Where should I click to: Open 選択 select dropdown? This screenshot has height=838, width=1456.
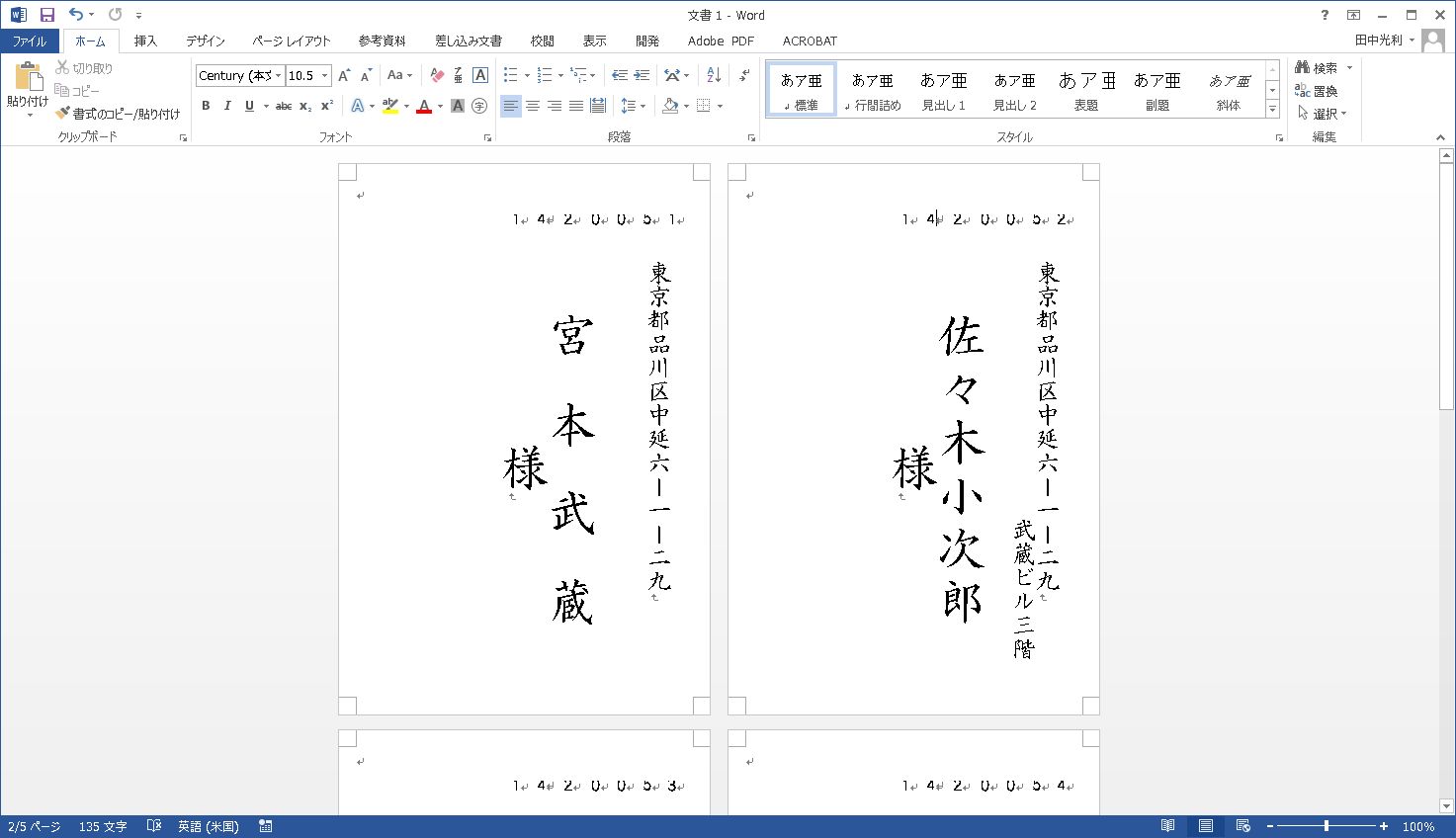click(x=1322, y=113)
